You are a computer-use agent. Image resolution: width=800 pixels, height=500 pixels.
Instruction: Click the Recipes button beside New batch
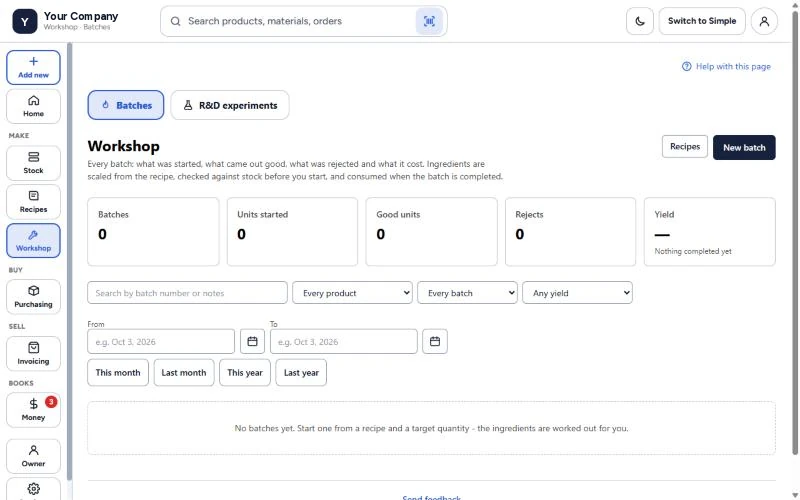pyautogui.click(x=685, y=146)
